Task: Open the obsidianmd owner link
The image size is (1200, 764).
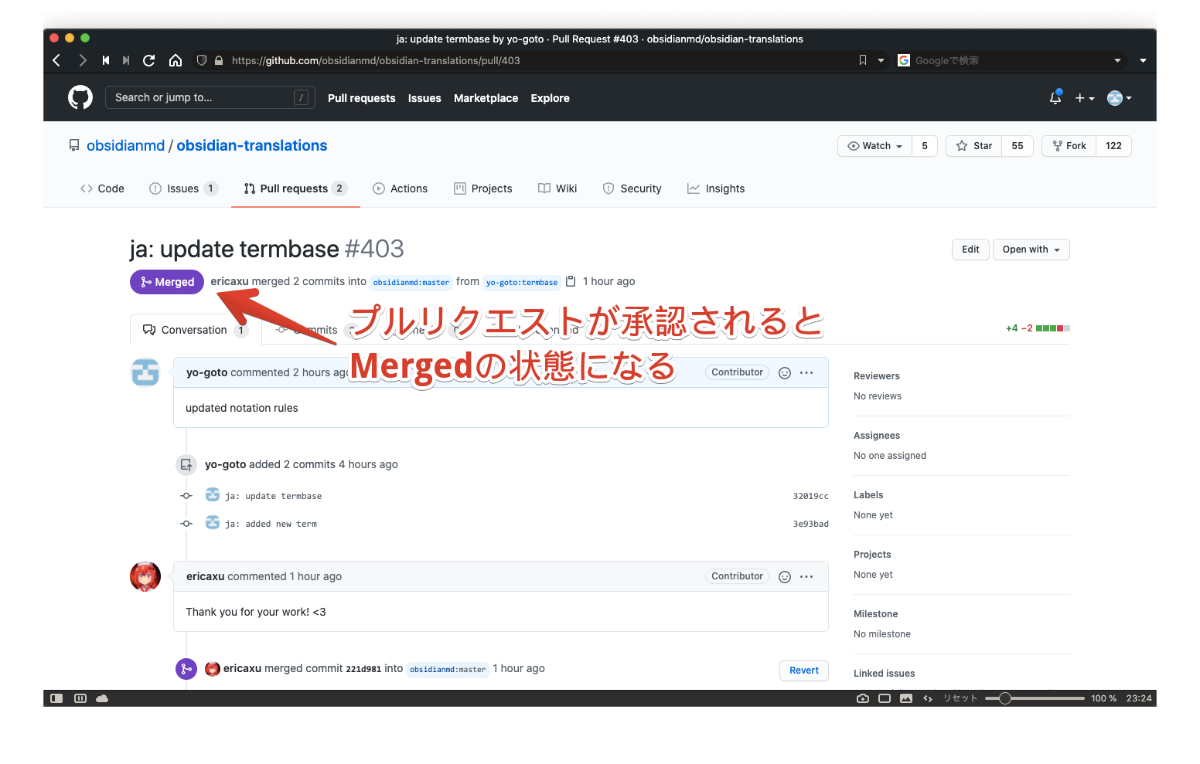Action: click(125, 146)
